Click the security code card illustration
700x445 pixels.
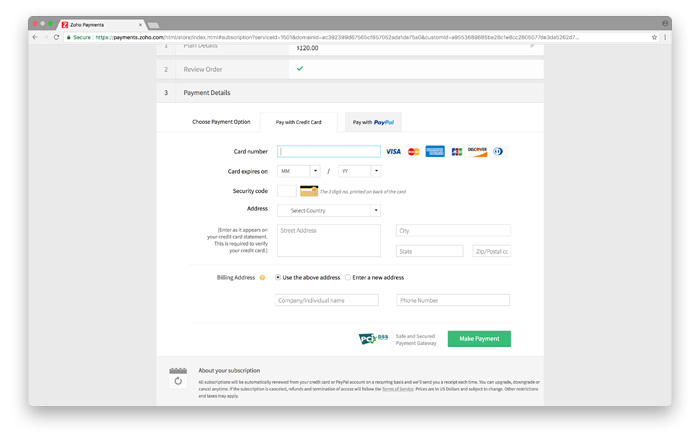click(309, 191)
